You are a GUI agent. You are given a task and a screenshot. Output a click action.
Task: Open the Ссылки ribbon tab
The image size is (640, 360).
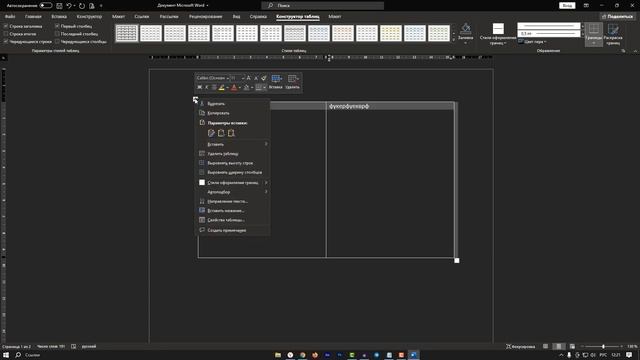(x=142, y=17)
